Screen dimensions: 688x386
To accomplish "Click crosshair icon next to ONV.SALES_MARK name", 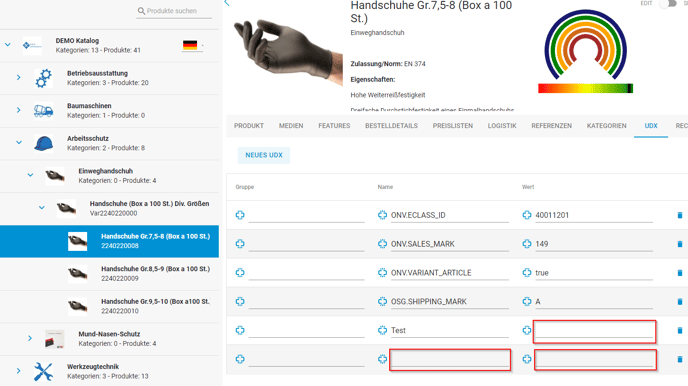I will point(382,243).
